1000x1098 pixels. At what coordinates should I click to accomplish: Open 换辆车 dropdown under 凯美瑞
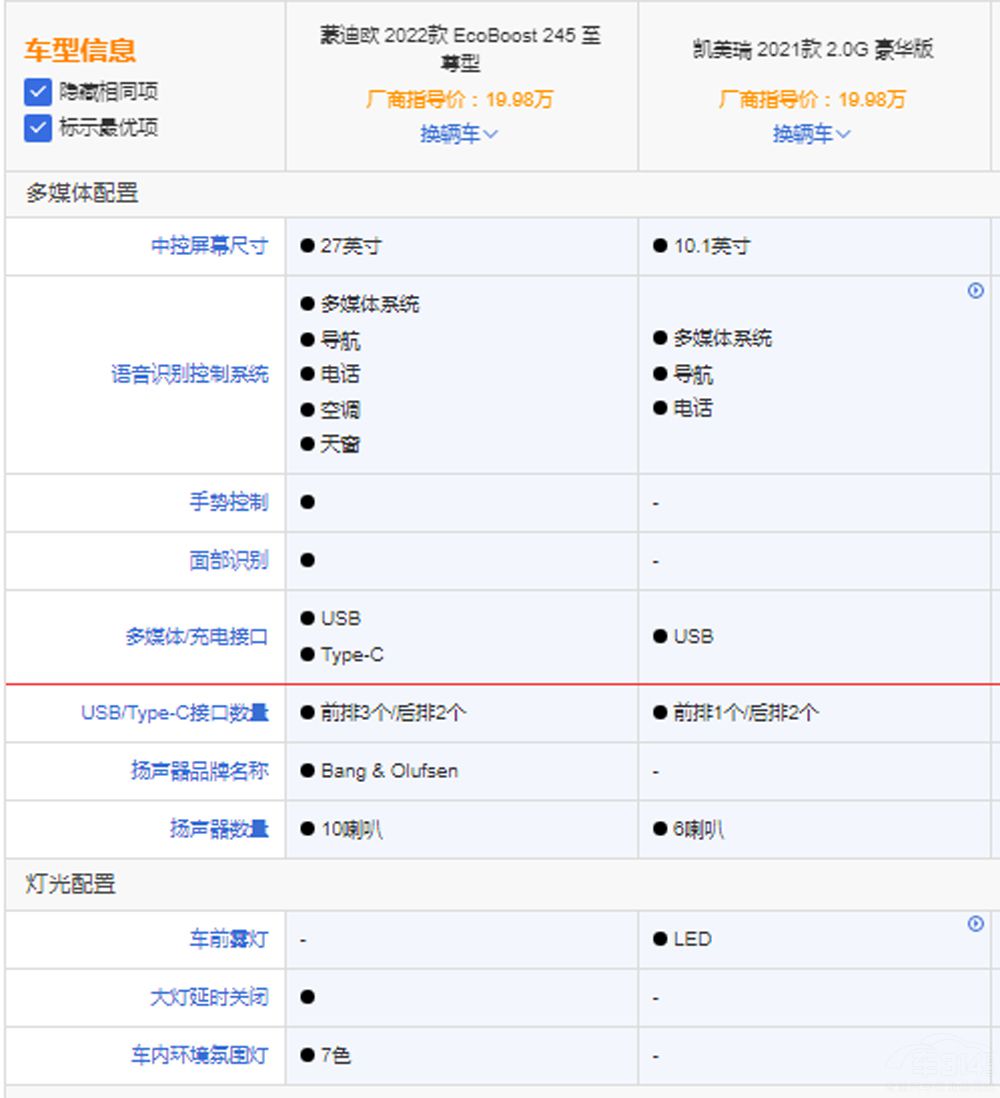point(811,134)
